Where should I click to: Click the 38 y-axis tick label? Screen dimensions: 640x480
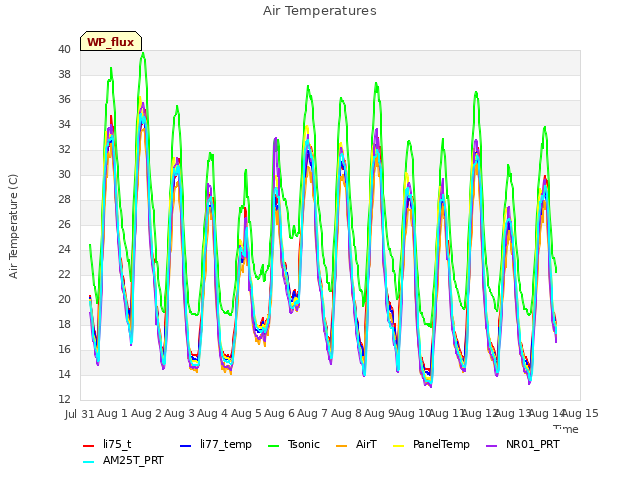click(64, 74)
